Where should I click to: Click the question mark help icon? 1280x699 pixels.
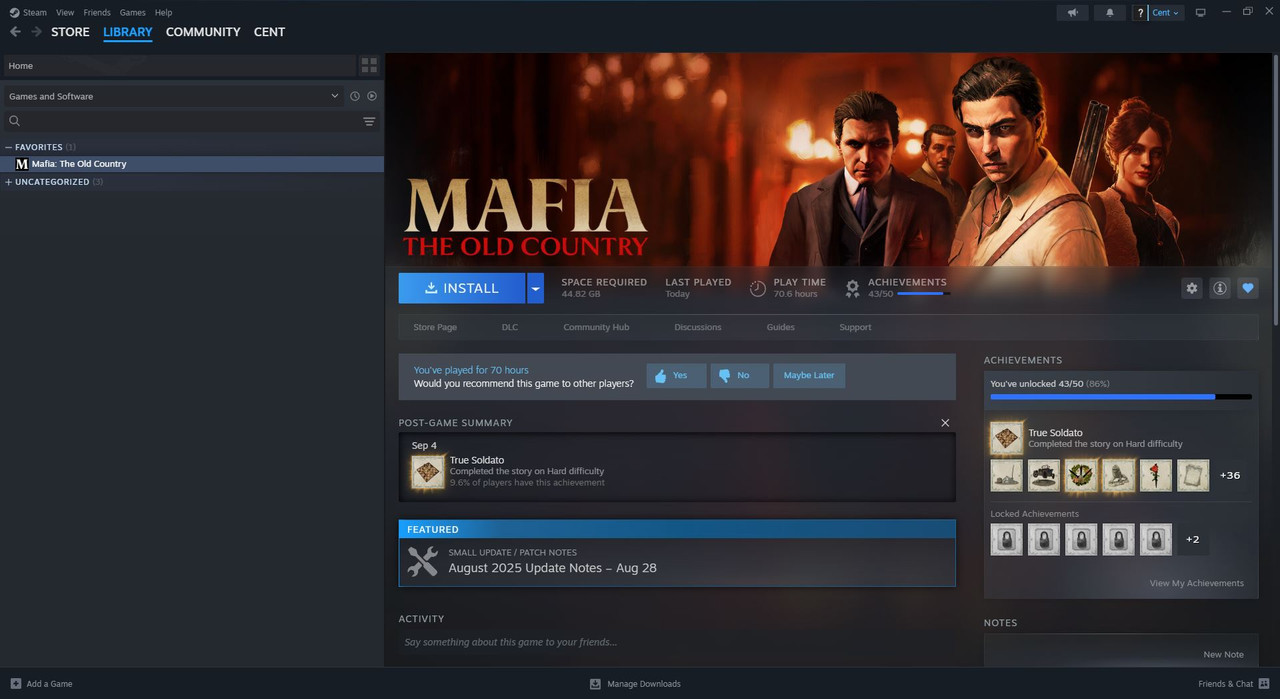(1140, 13)
